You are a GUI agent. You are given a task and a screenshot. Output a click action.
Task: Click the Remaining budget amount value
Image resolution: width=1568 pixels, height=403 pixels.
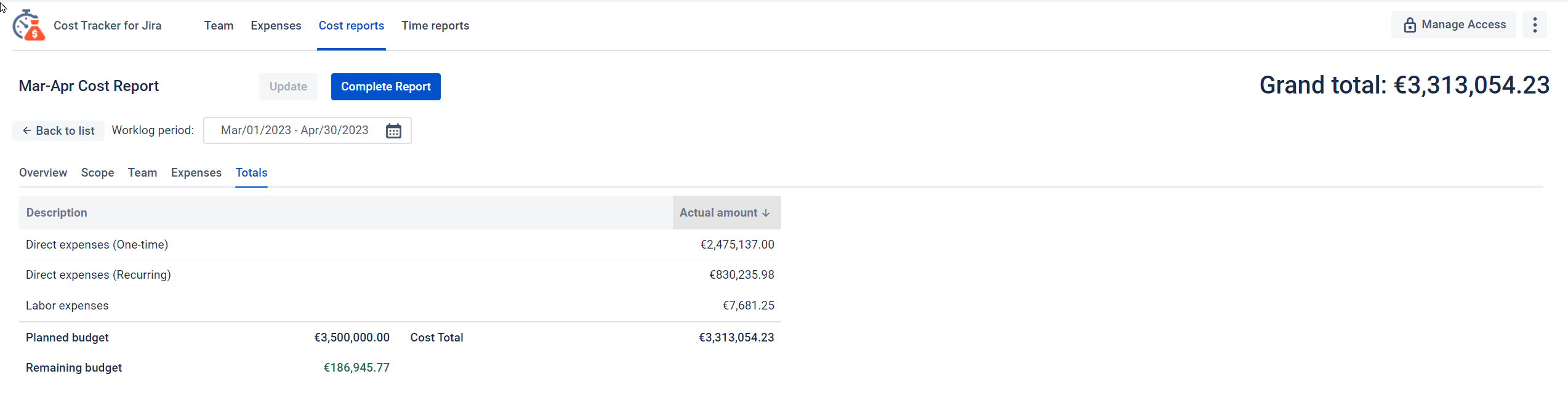356,367
